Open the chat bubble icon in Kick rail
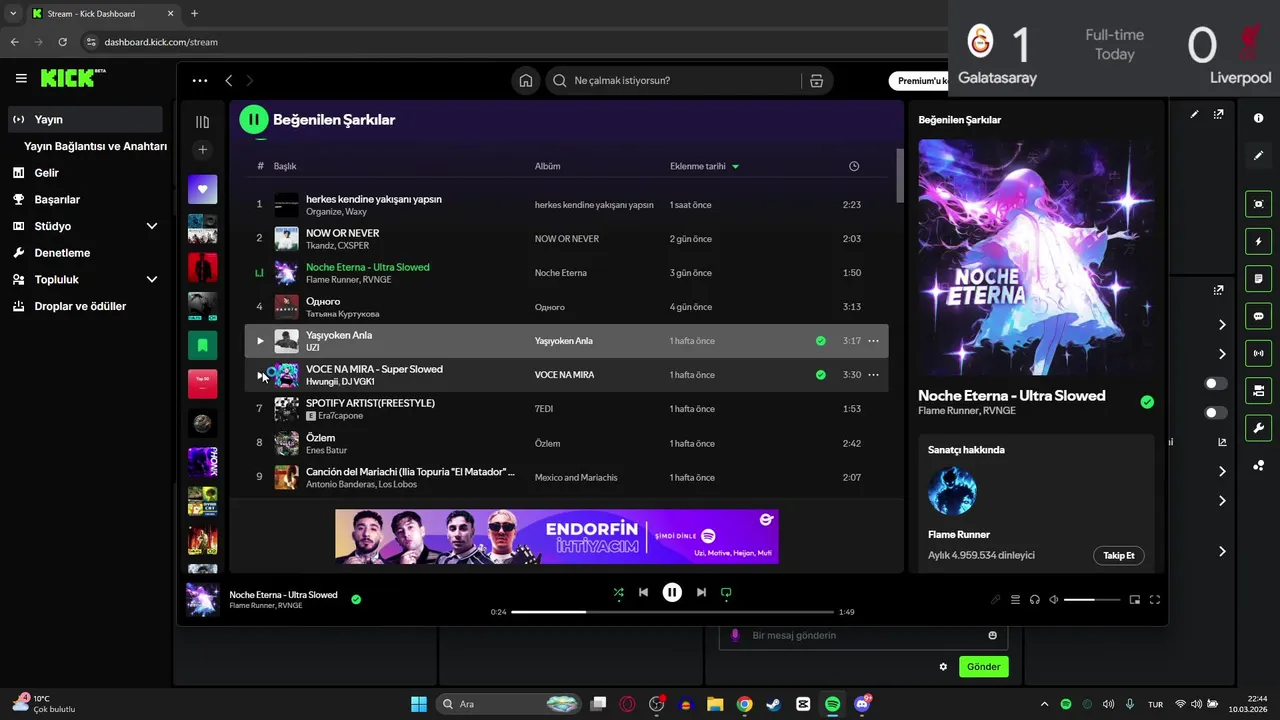This screenshot has height=720, width=1280. click(1258, 316)
